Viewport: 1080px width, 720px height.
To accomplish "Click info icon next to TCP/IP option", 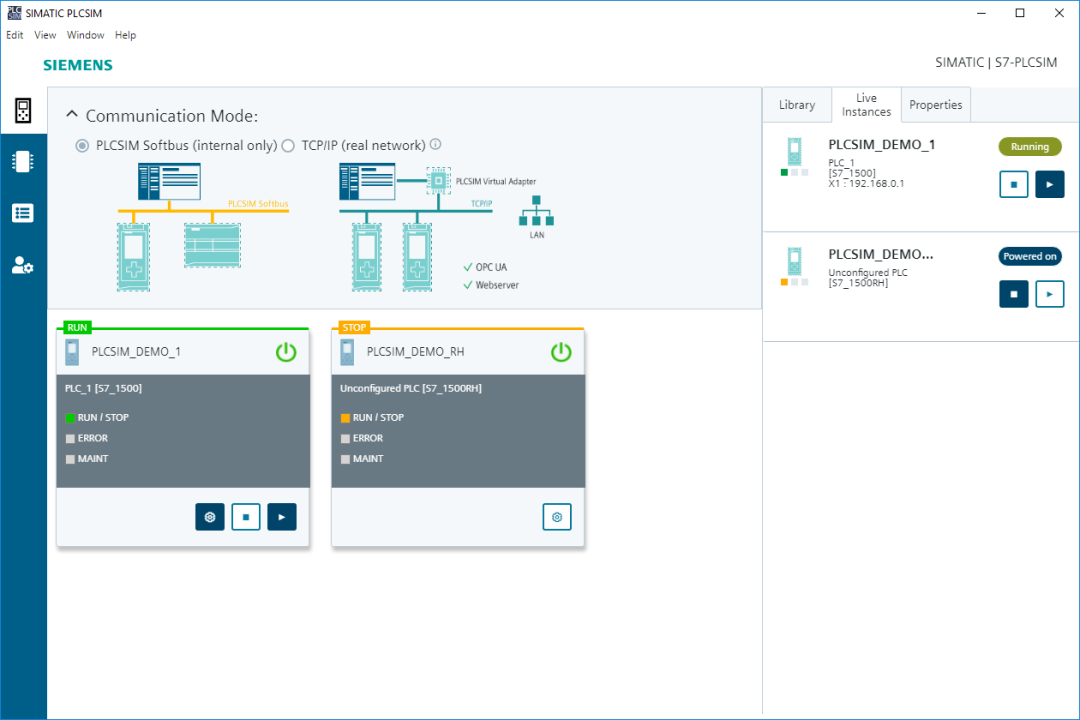I will click(x=436, y=145).
